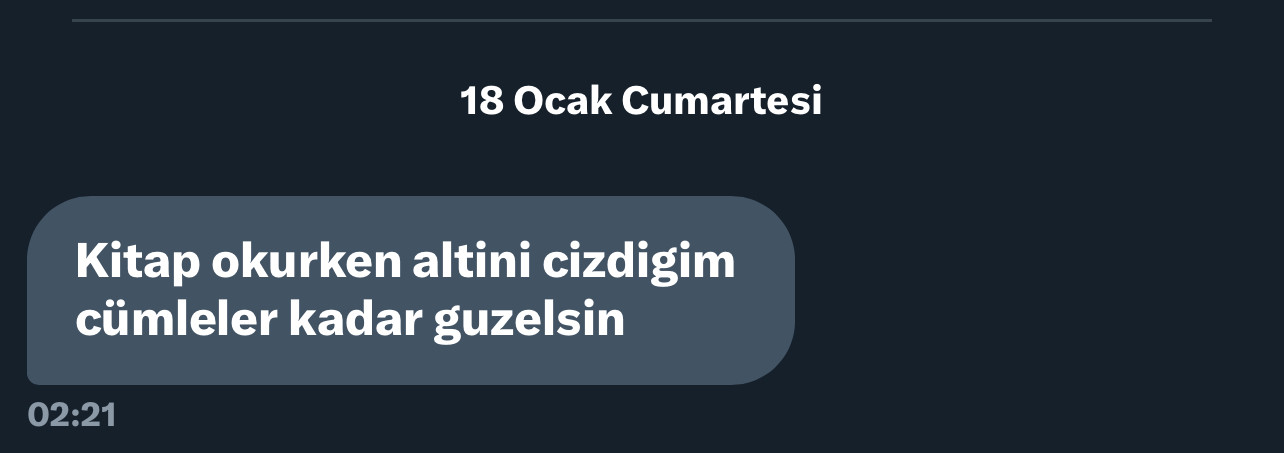The height and width of the screenshot is (453, 1284).
Task: Click the word kadar in the message
Action: coord(351,320)
